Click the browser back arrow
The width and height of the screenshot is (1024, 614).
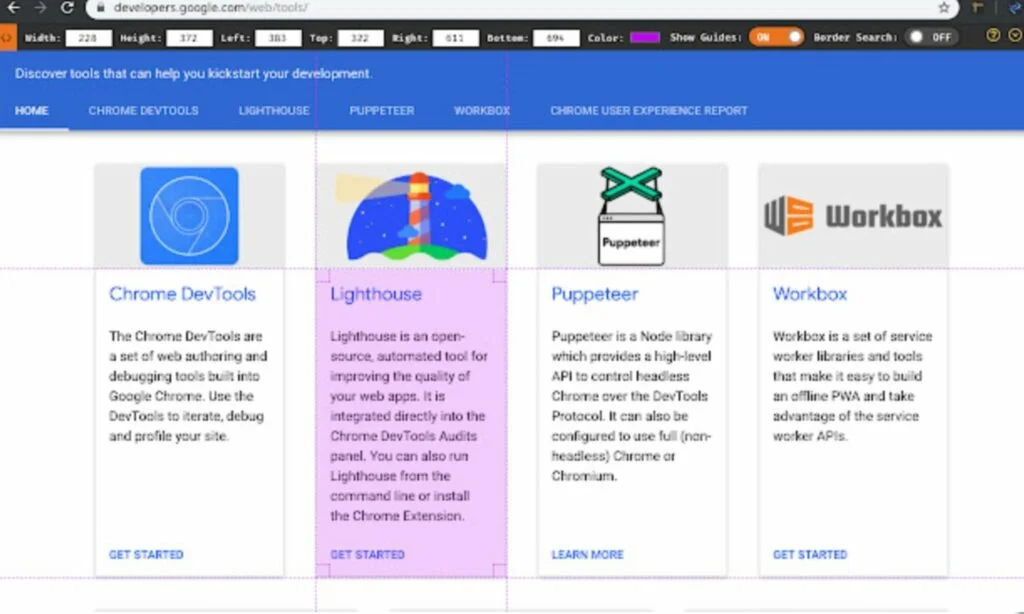[x=13, y=8]
